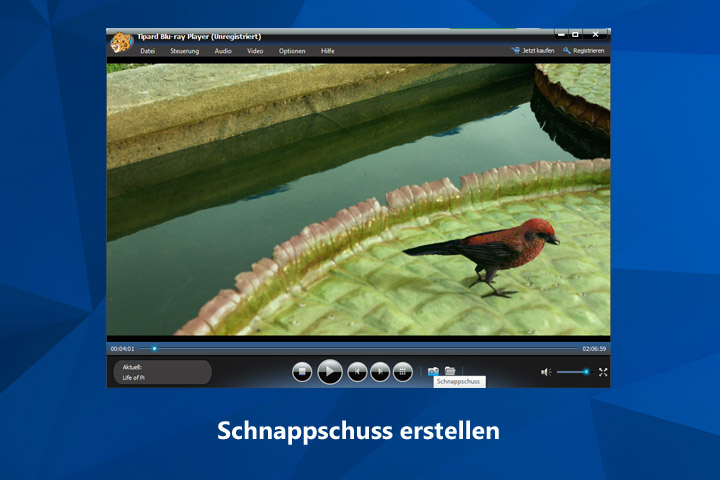Image resolution: width=720 pixels, height=480 pixels.
Task: Click the registration key icon
Action: pyautogui.click(x=567, y=51)
